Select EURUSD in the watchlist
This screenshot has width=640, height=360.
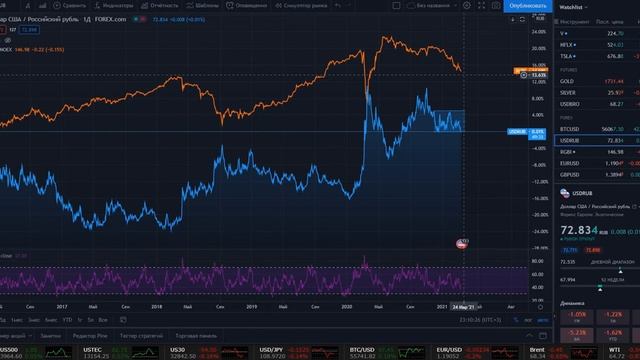point(597,163)
